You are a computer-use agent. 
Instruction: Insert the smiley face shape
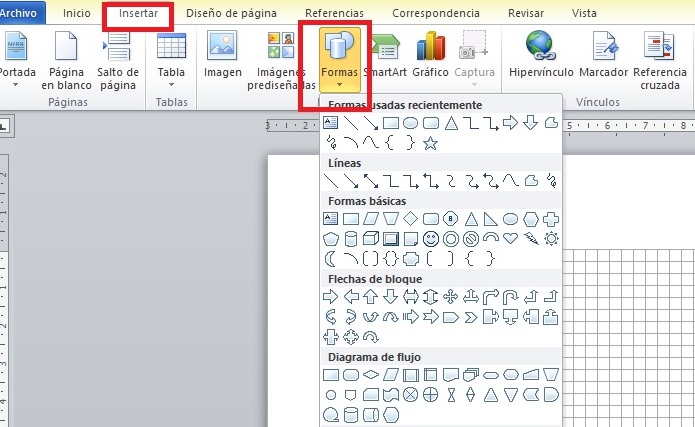click(x=430, y=239)
